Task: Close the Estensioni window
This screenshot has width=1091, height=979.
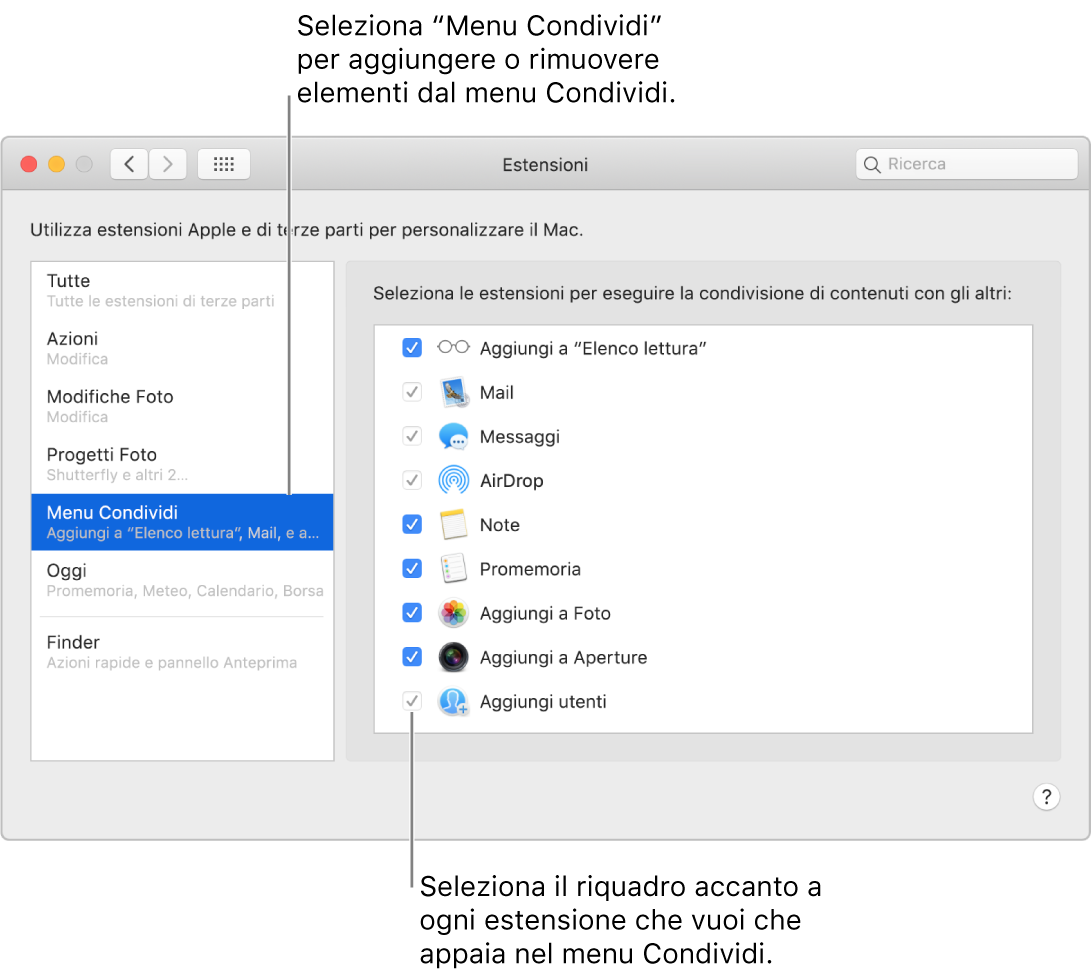Action: click(29, 164)
